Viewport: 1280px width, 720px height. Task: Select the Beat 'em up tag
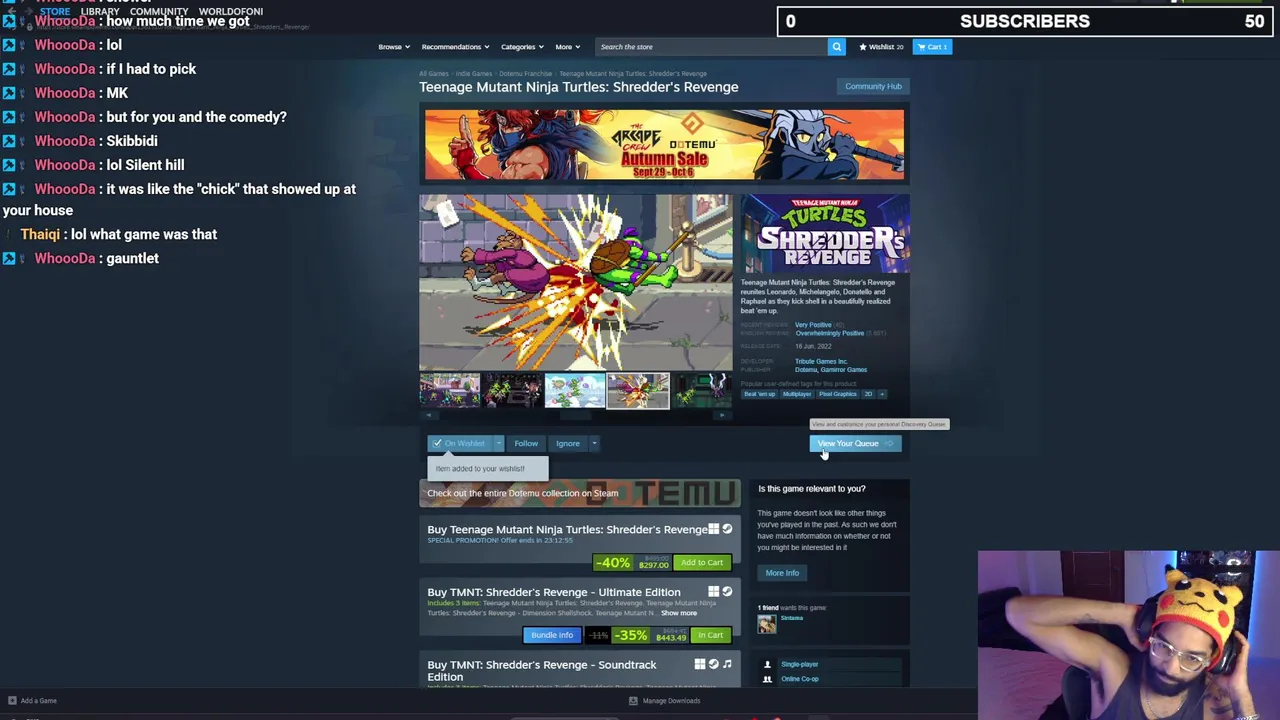pos(759,394)
